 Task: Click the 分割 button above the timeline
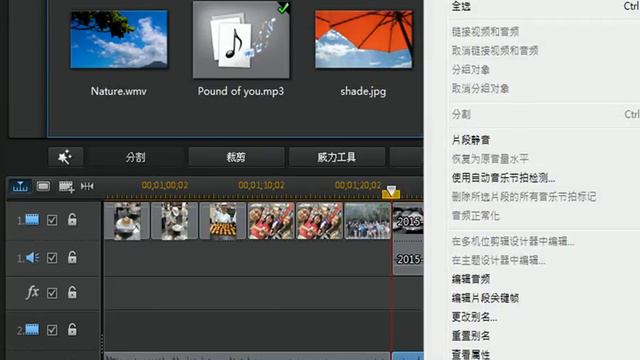click(x=136, y=157)
